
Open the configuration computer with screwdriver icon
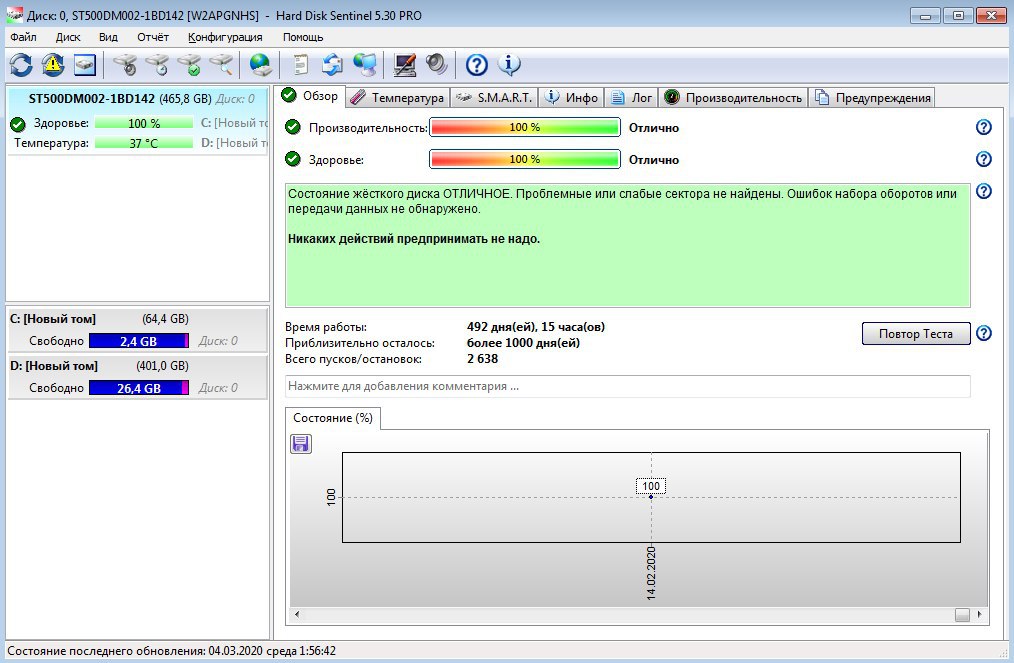click(x=405, y=65)
